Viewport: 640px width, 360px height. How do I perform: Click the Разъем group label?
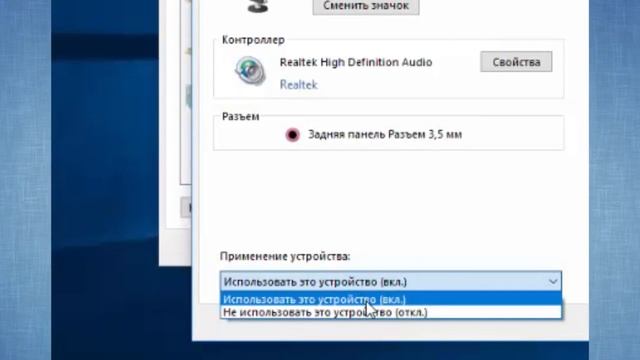pos(240,117)
